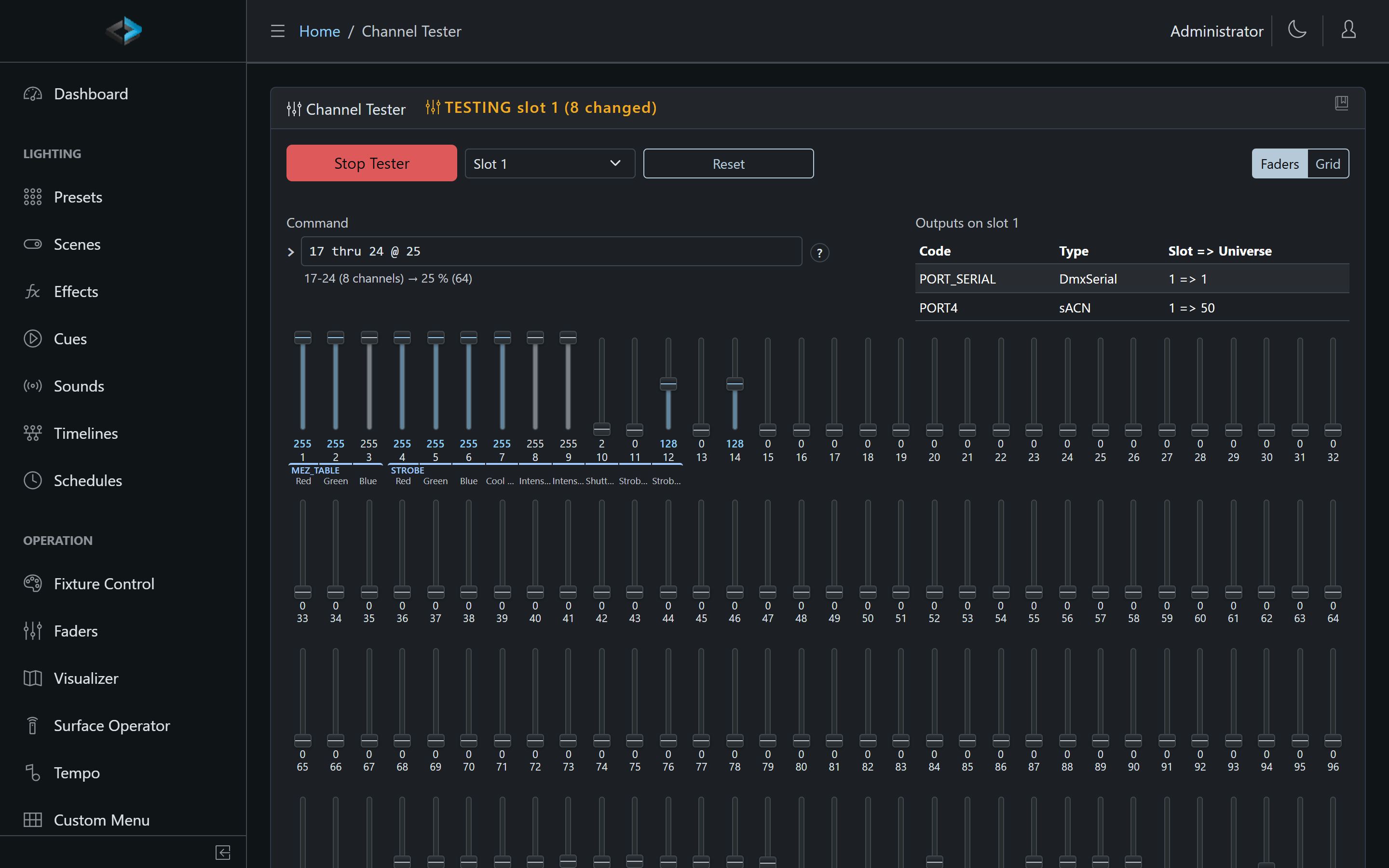The image size is (1389, 868).
Task: Switch to Faders view
Action: [1280, 164]
